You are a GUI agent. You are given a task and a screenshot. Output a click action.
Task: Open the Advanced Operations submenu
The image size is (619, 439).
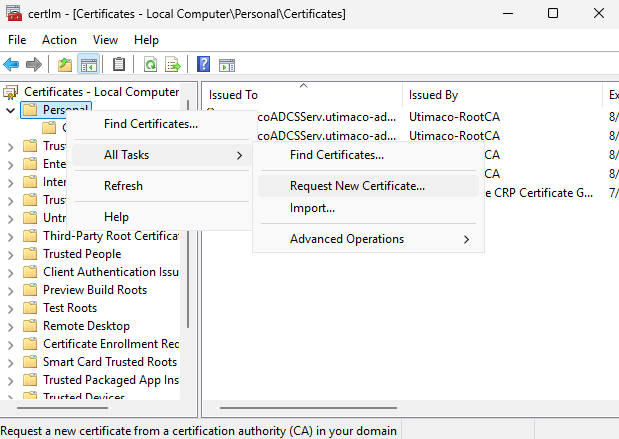347,239
